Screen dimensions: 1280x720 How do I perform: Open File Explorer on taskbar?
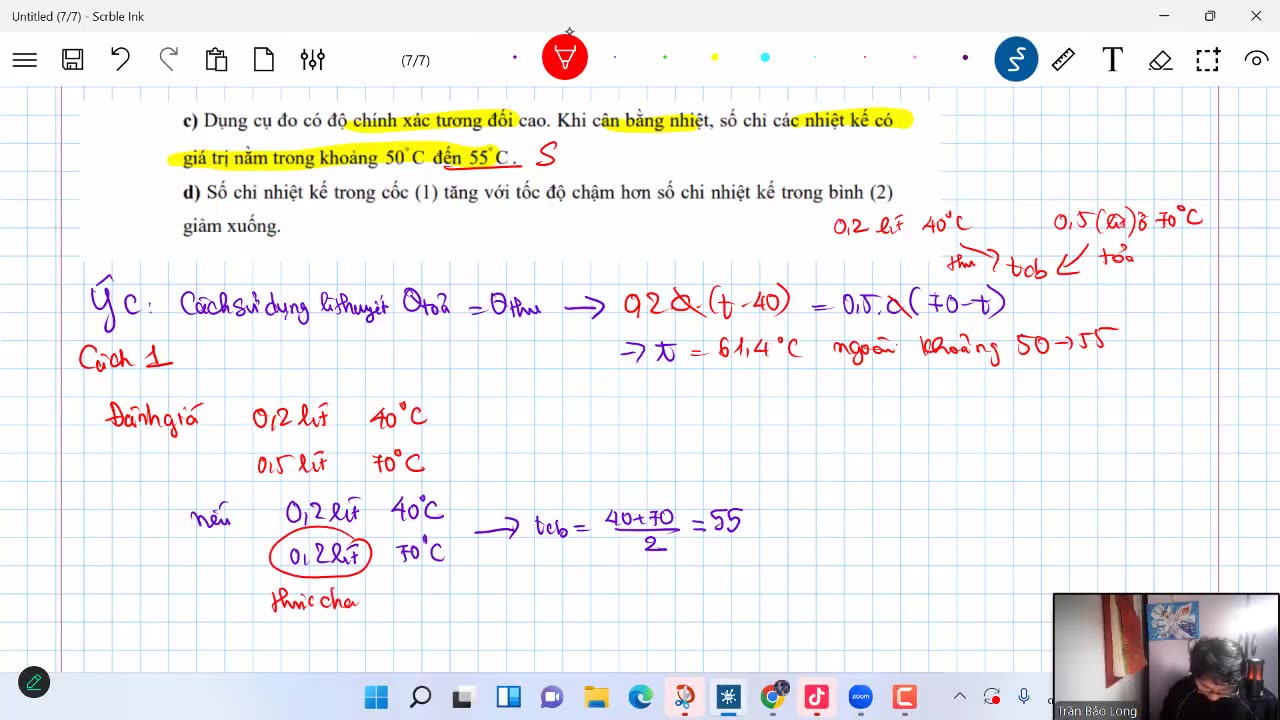coord(596,697)
